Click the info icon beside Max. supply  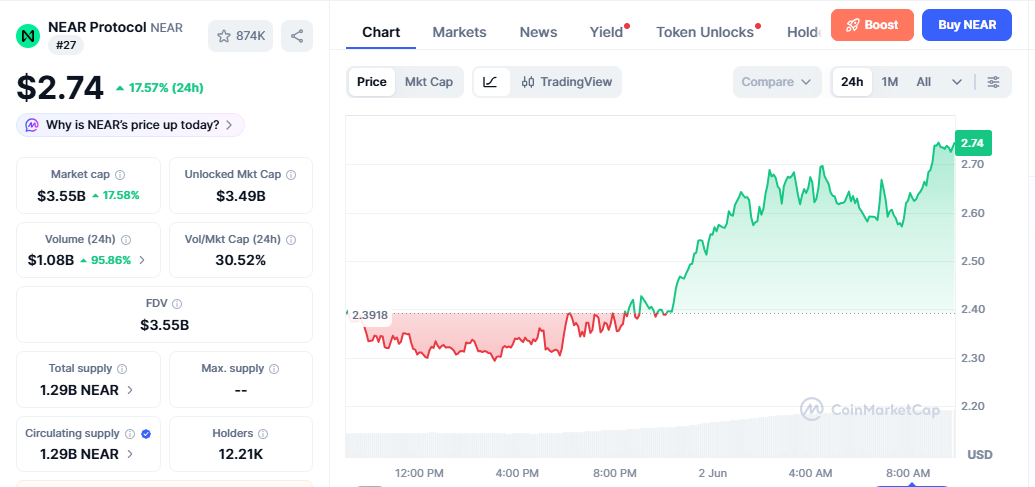click(x=274, y=369)
